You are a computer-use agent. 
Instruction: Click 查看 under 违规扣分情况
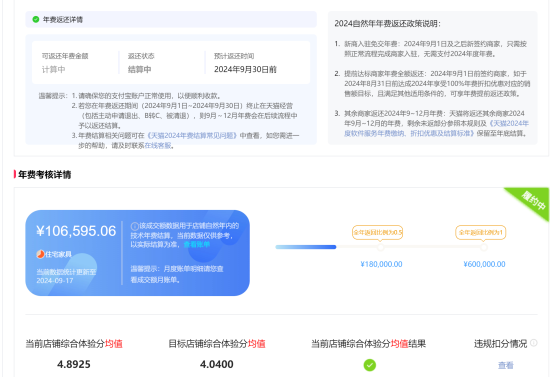tap(505, 365)
